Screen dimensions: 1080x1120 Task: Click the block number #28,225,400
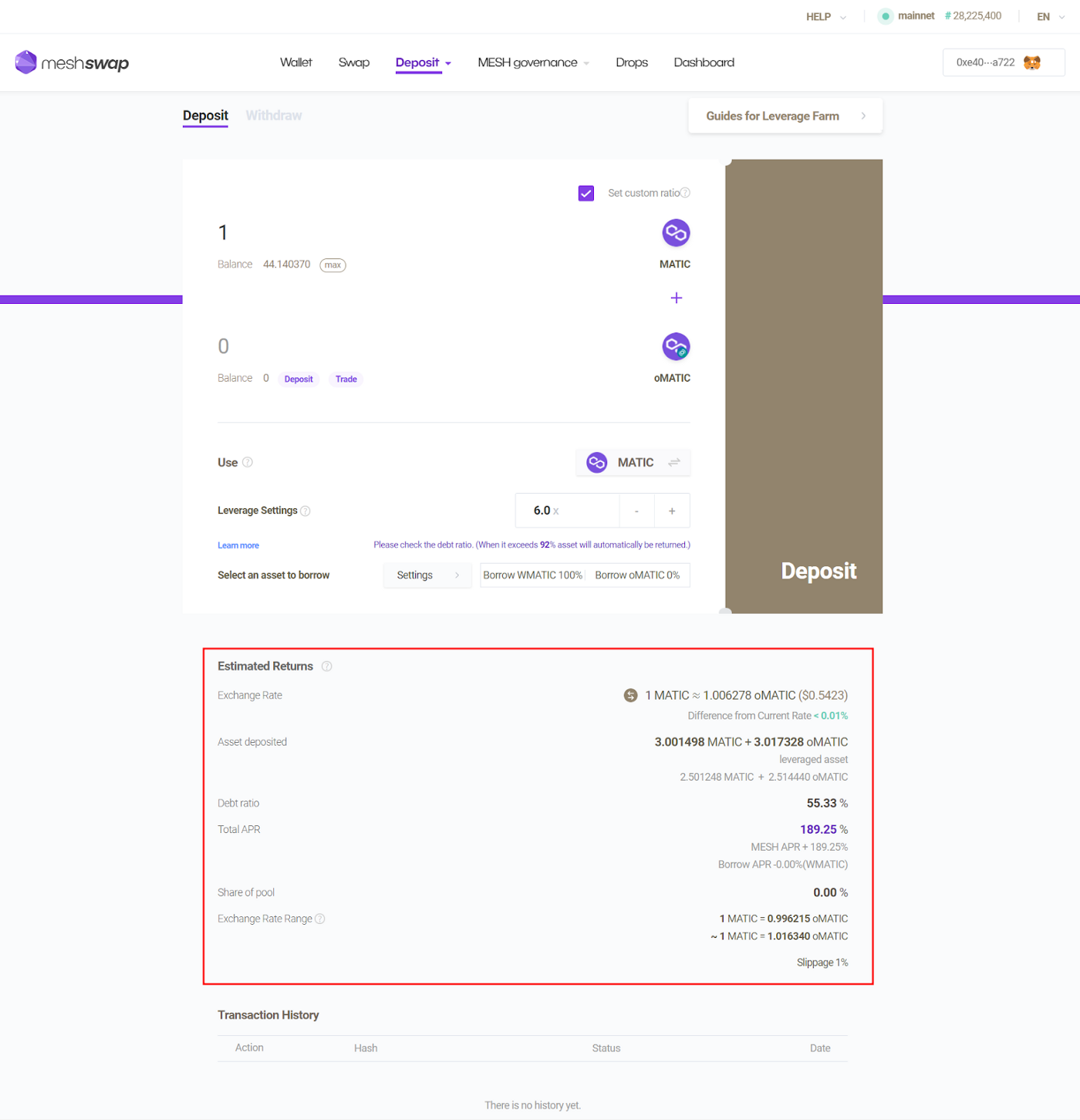973,16
